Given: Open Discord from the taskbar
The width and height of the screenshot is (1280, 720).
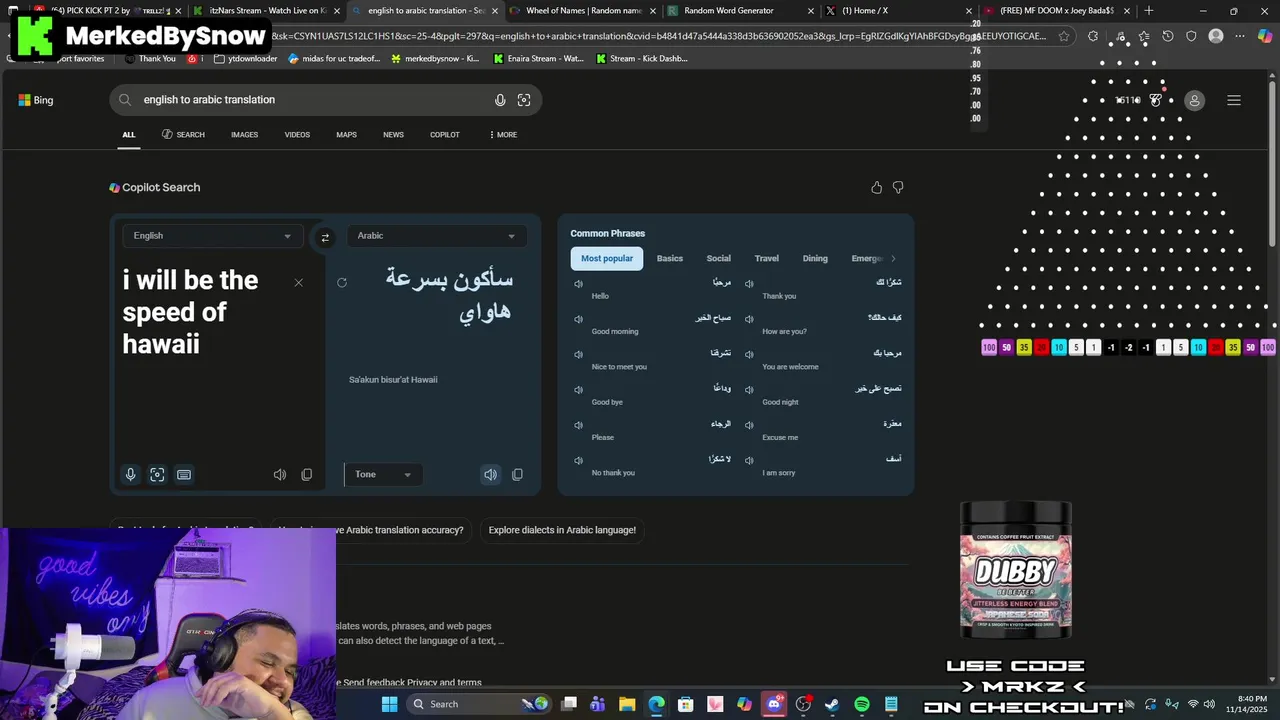Looking at the screenshot, I should point(774,705).
